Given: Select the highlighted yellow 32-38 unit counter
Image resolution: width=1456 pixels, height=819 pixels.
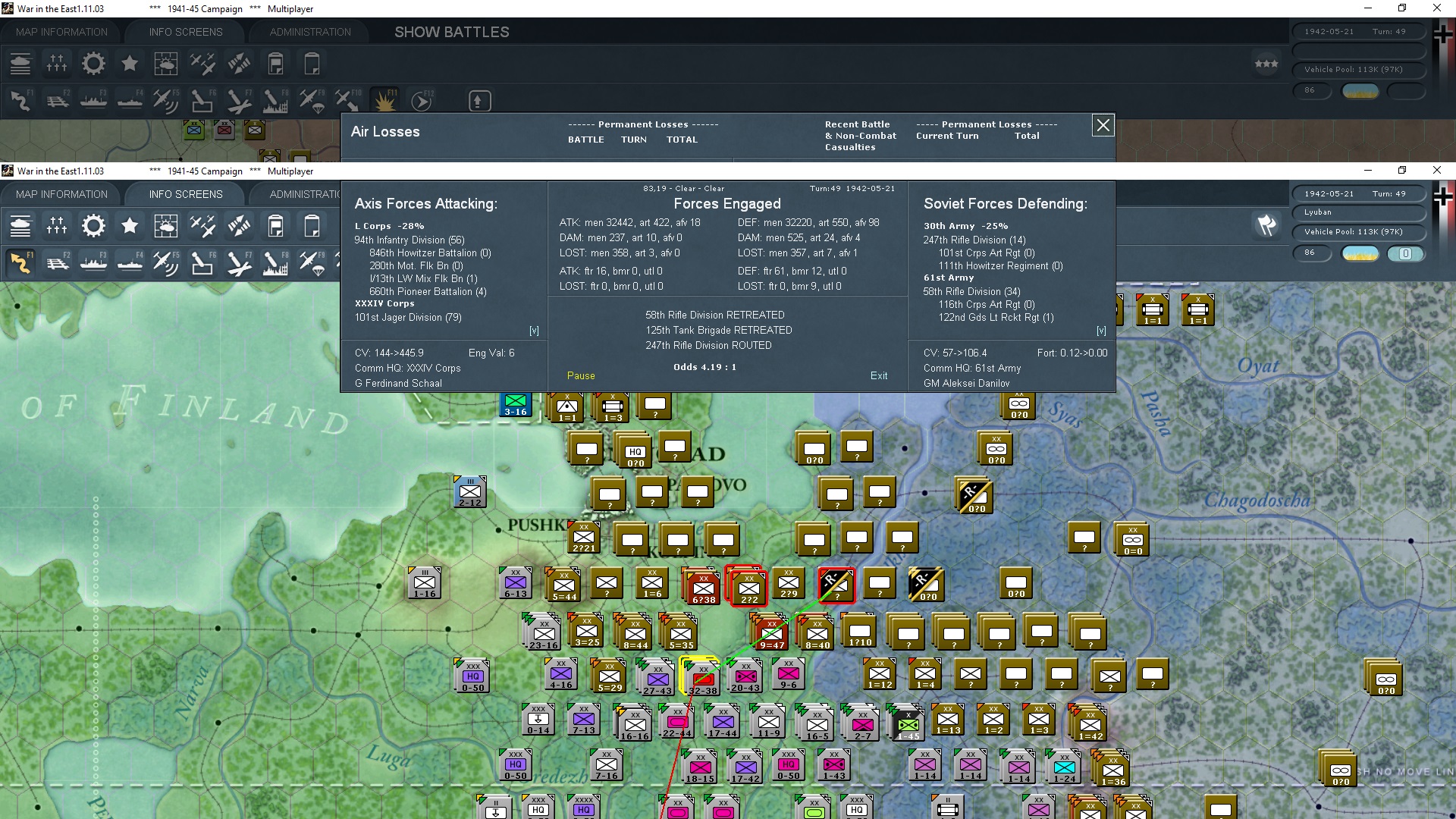Looking at the screenshot, I should coord(703,676).
